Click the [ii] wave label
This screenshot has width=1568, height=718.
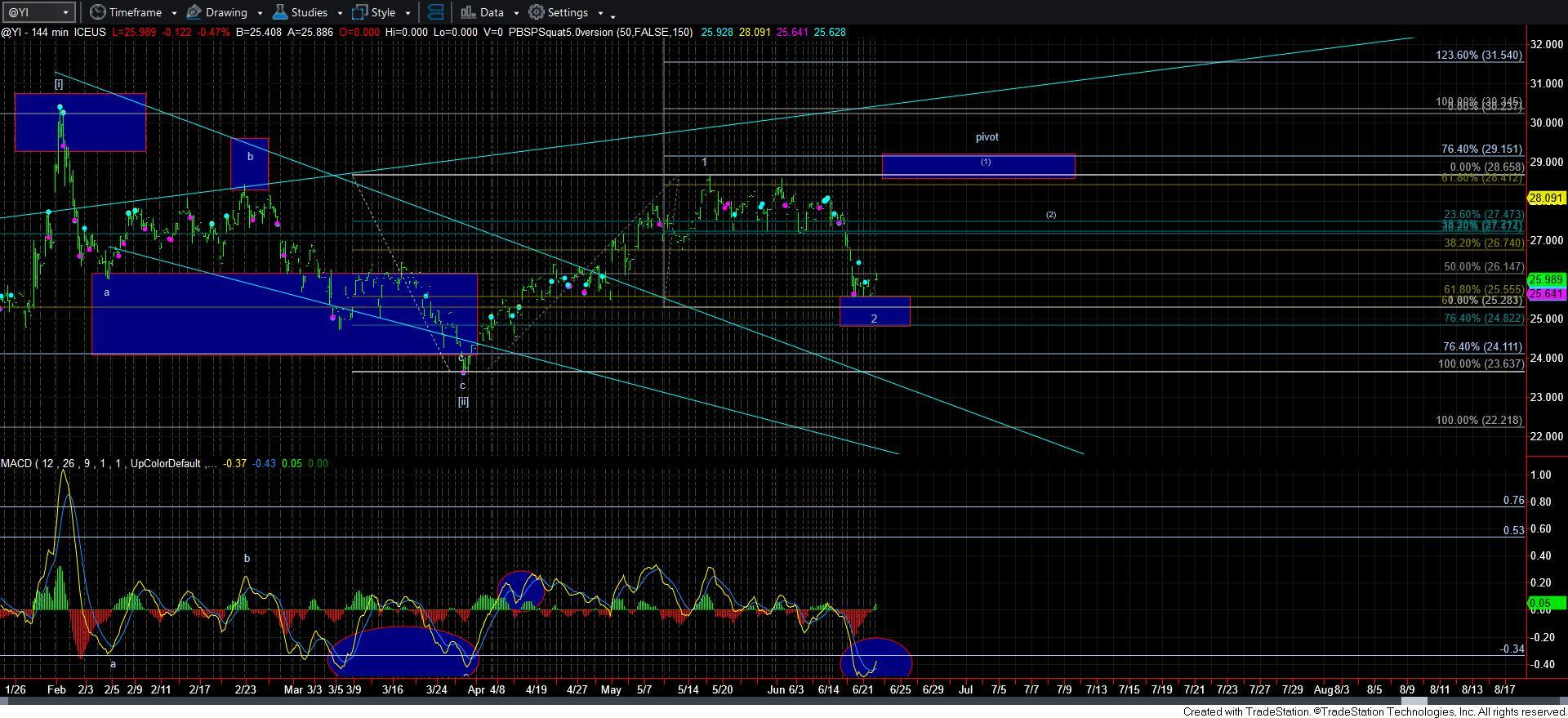(x=463, y=401)
